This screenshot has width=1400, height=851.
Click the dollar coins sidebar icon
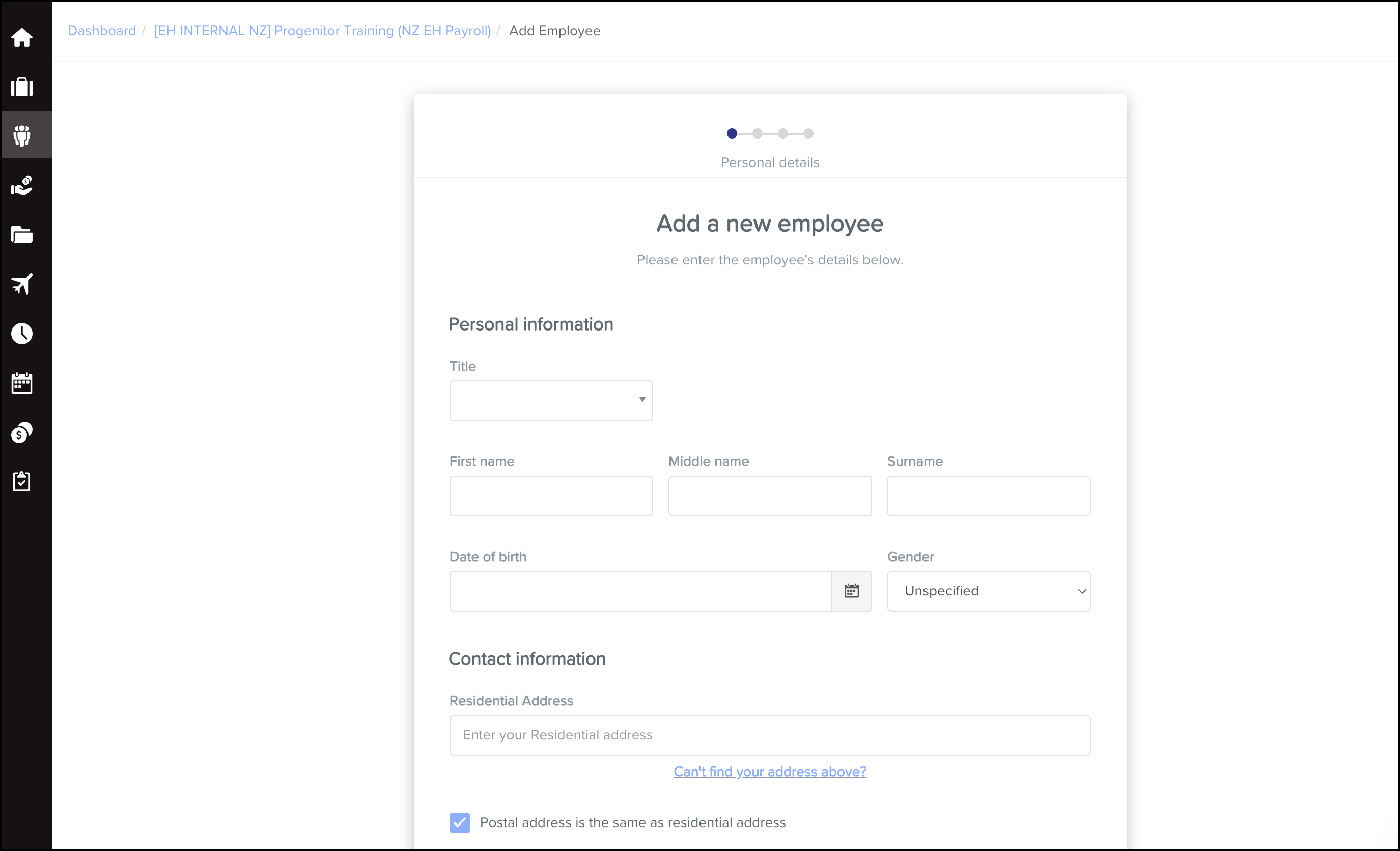[x=21, y=432]
